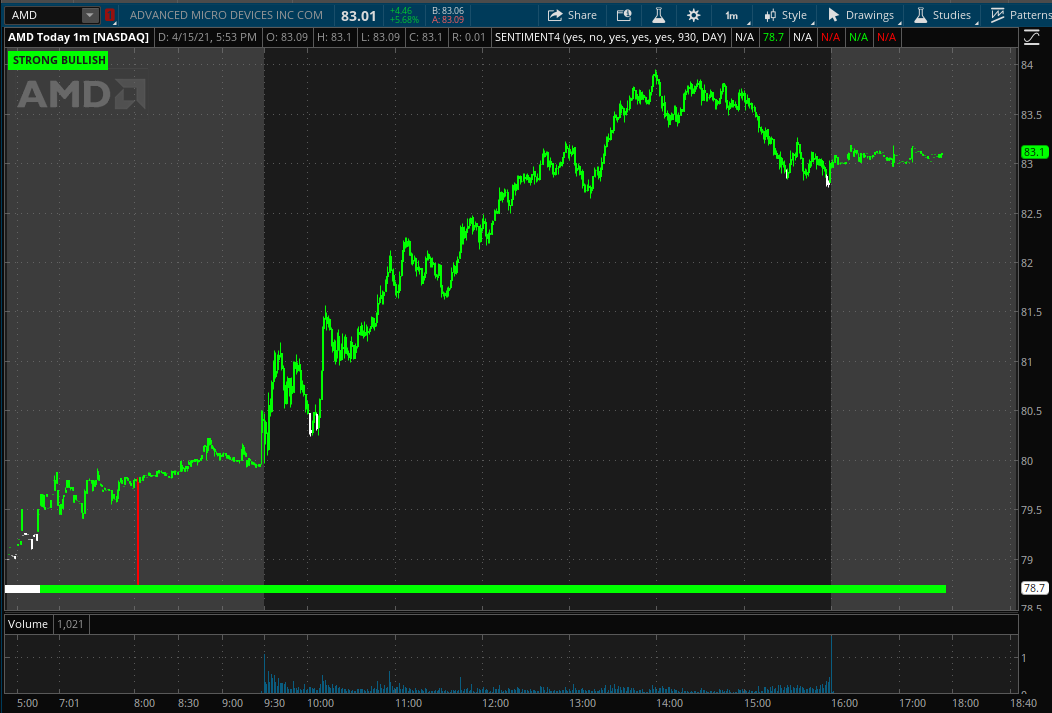Click the green horizontal sentiment bar
Image resolution: width=1052 pixels, height=713 pixels.
pyautogui.click(x=493, y=589)
